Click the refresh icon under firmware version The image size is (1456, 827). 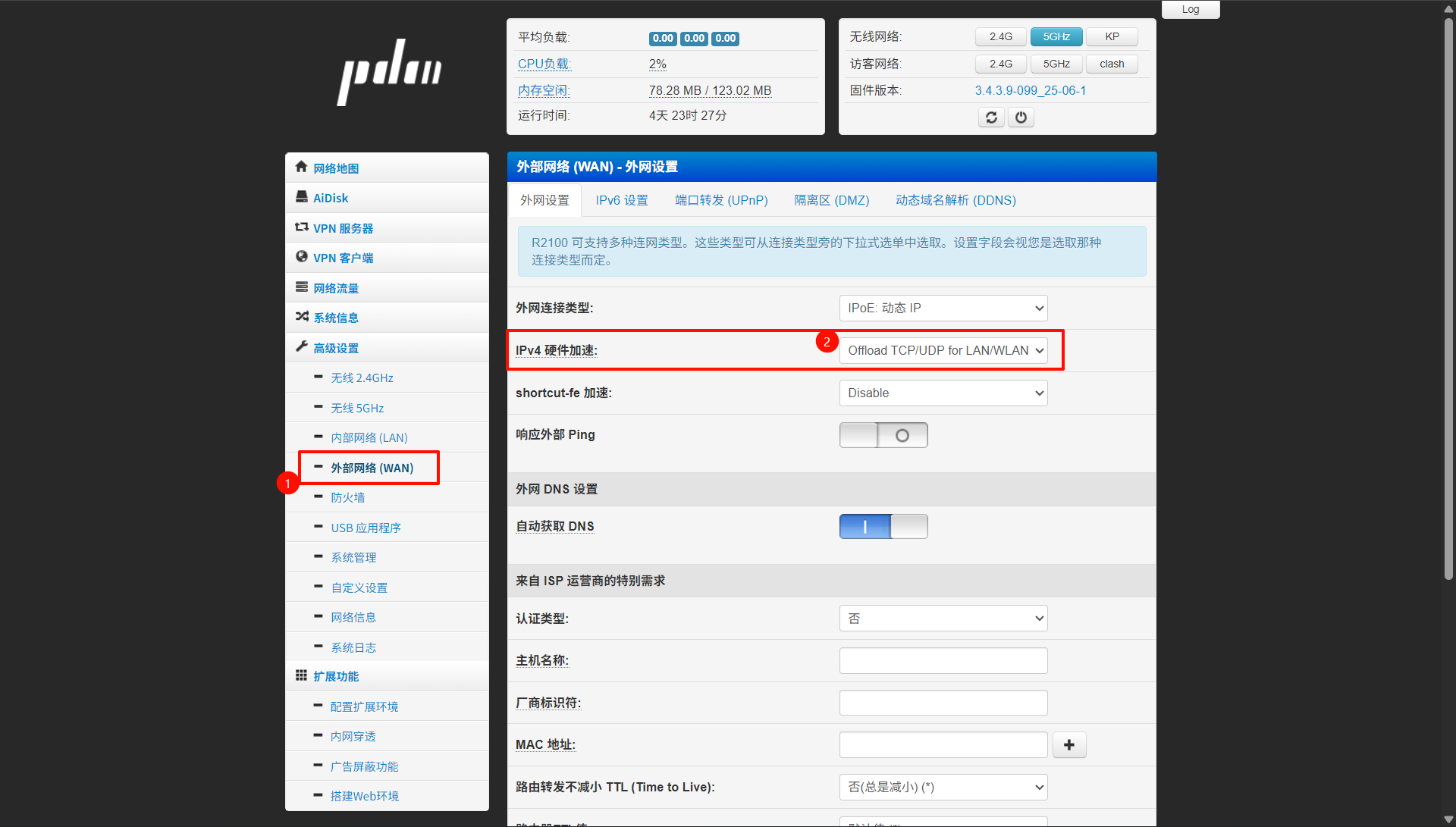[991, 117]
